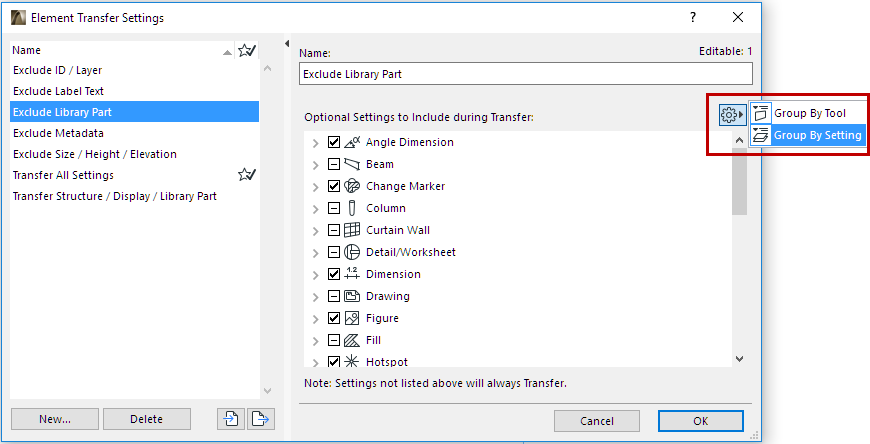Toggle the Detail/Worksheet checkbox
870x444 pixels.
[333, 252]
